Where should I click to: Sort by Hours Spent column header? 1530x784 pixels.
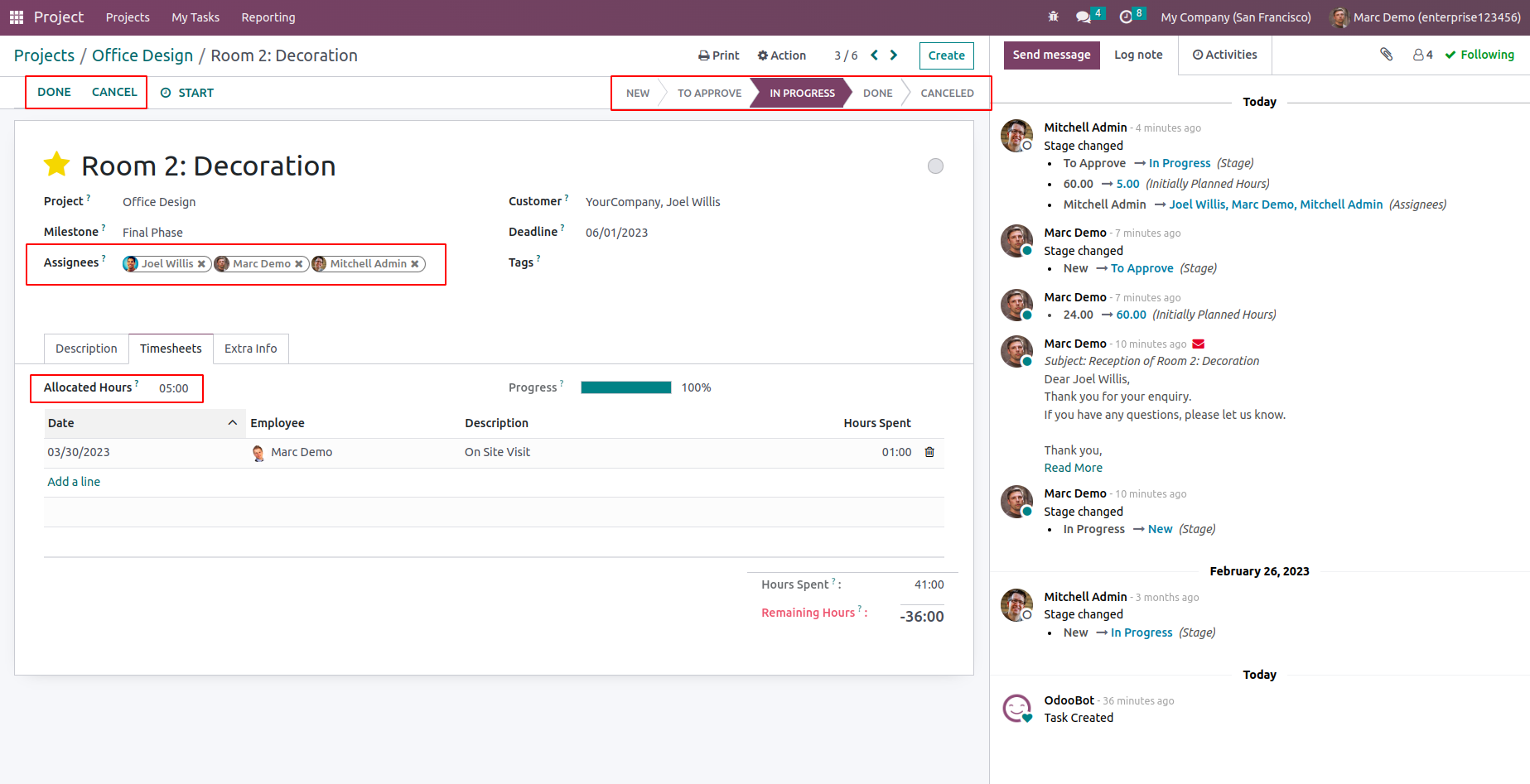point(877,423)
